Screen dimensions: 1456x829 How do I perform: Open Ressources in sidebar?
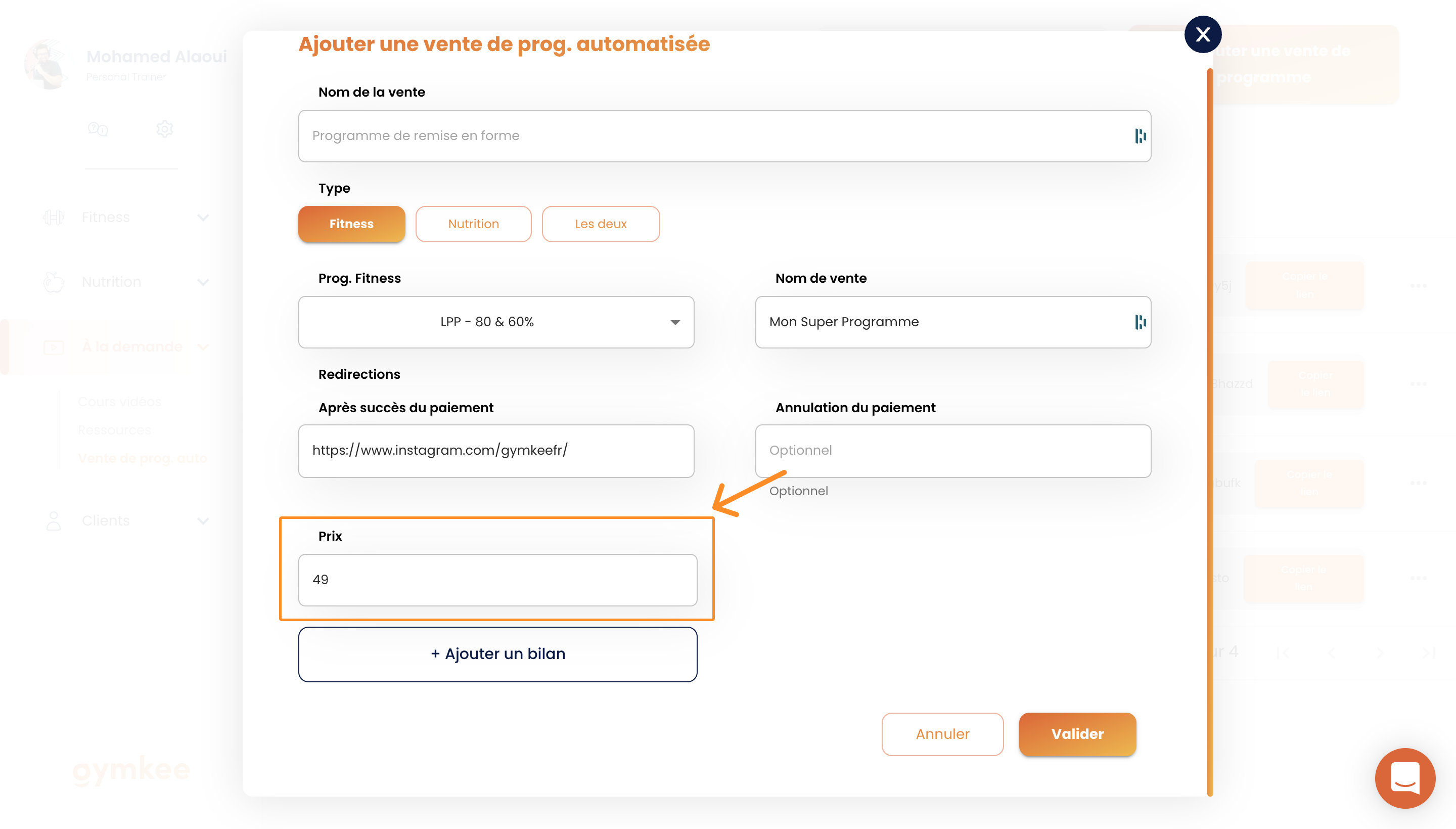tap(114, 430)
